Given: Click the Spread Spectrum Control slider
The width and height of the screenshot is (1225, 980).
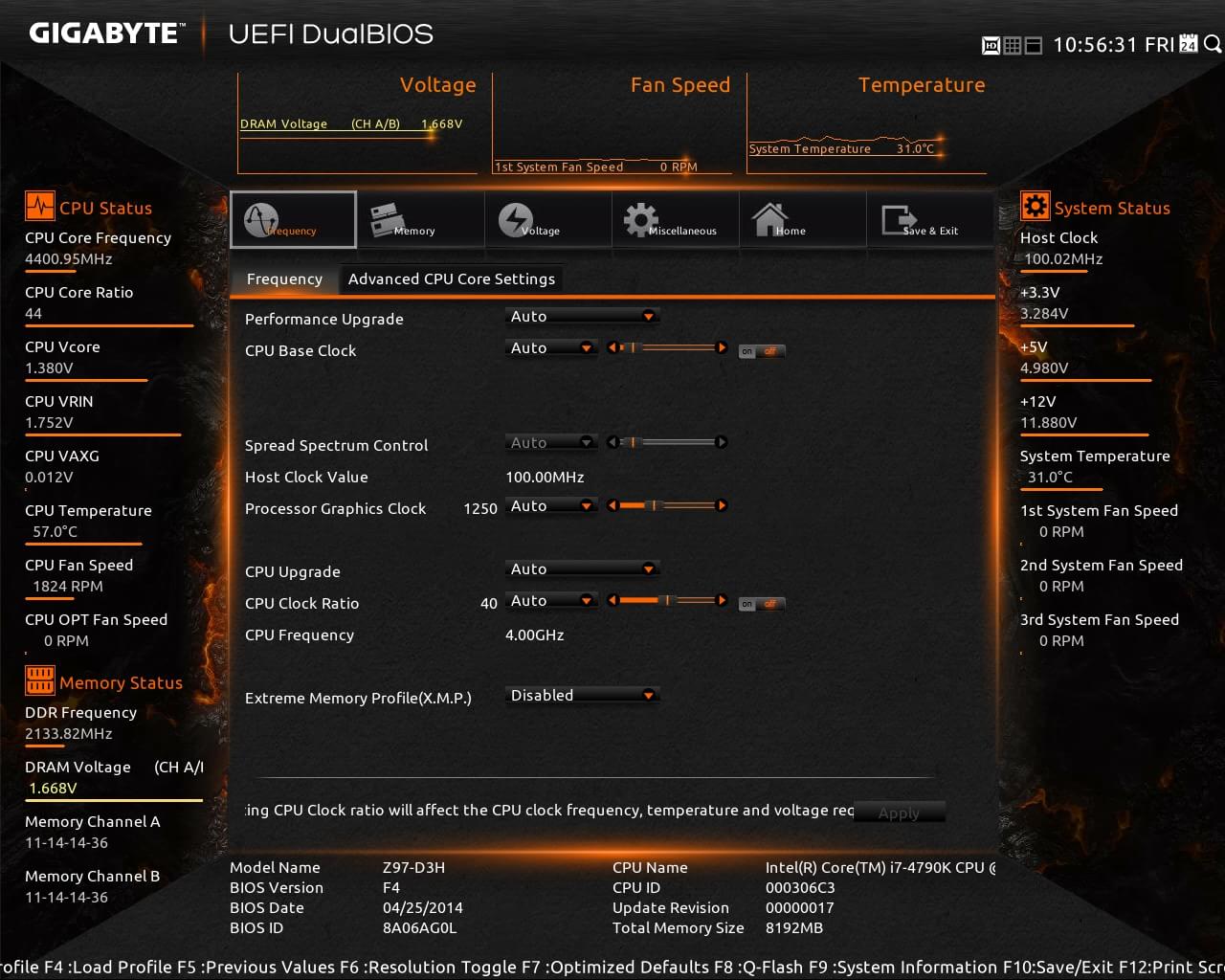Looking at the screenshot, I should [667, 442].
